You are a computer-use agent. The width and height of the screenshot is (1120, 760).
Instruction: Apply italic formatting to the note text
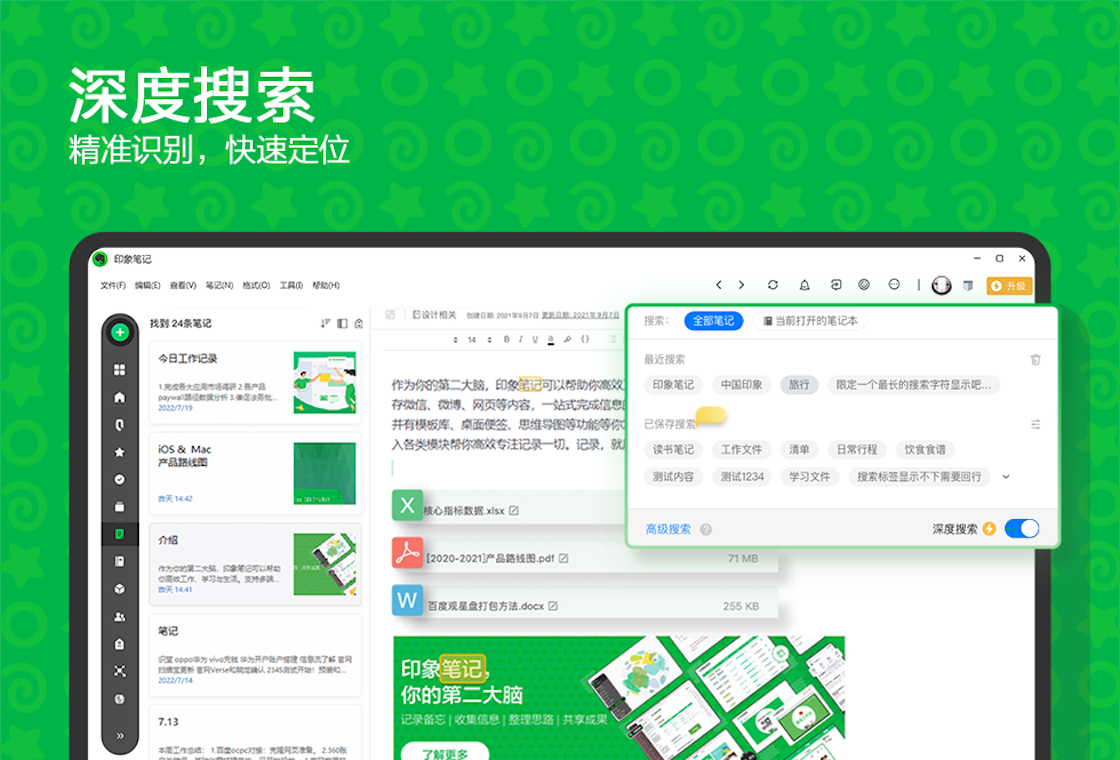pos(521,339)
